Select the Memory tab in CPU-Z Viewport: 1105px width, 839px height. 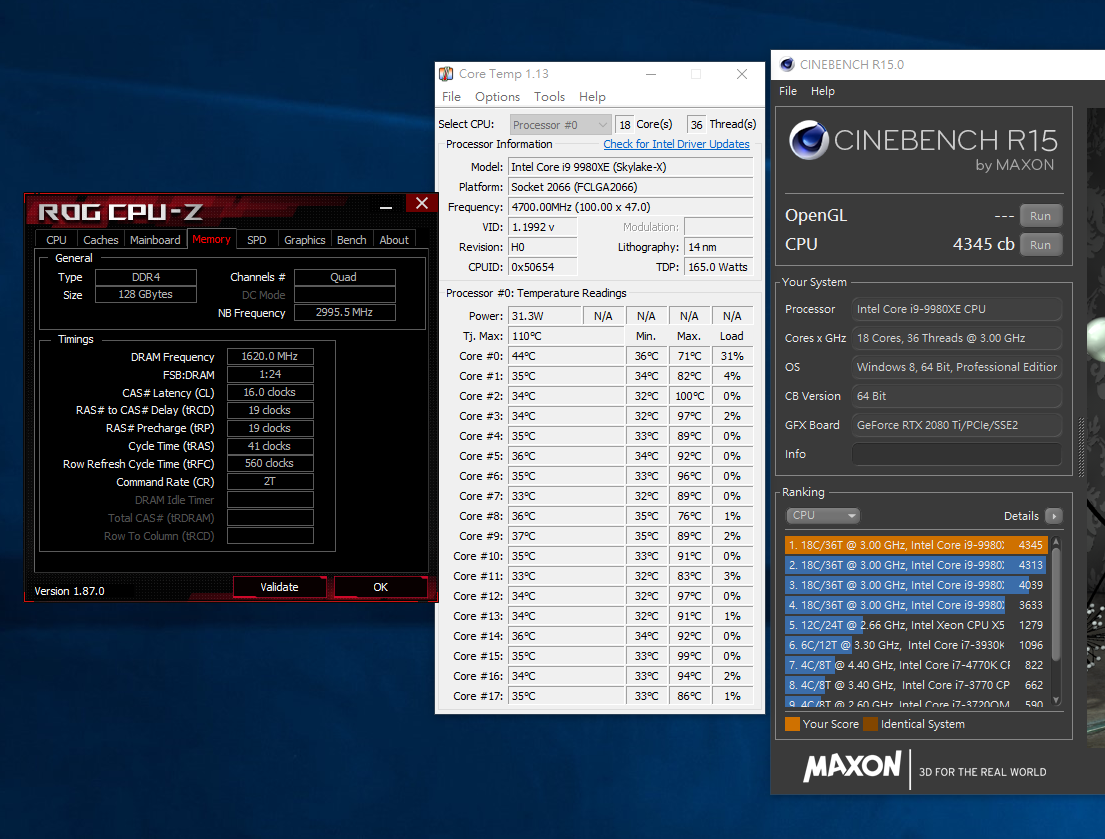tap(211, 239)
